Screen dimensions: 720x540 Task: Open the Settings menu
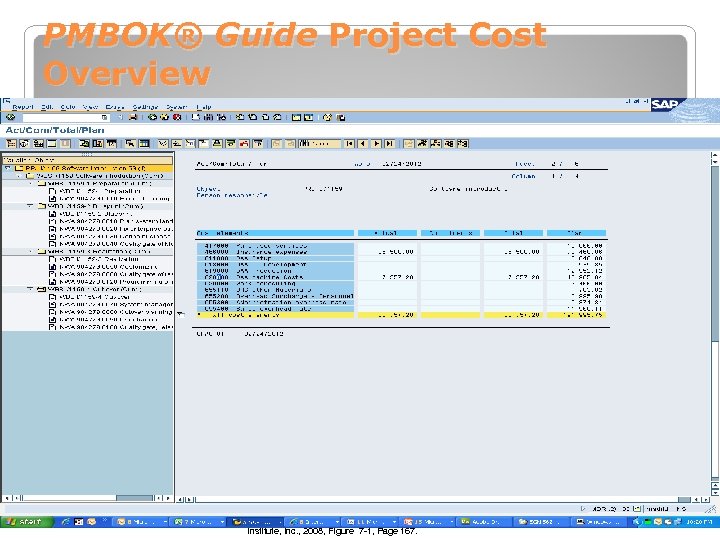145,107
